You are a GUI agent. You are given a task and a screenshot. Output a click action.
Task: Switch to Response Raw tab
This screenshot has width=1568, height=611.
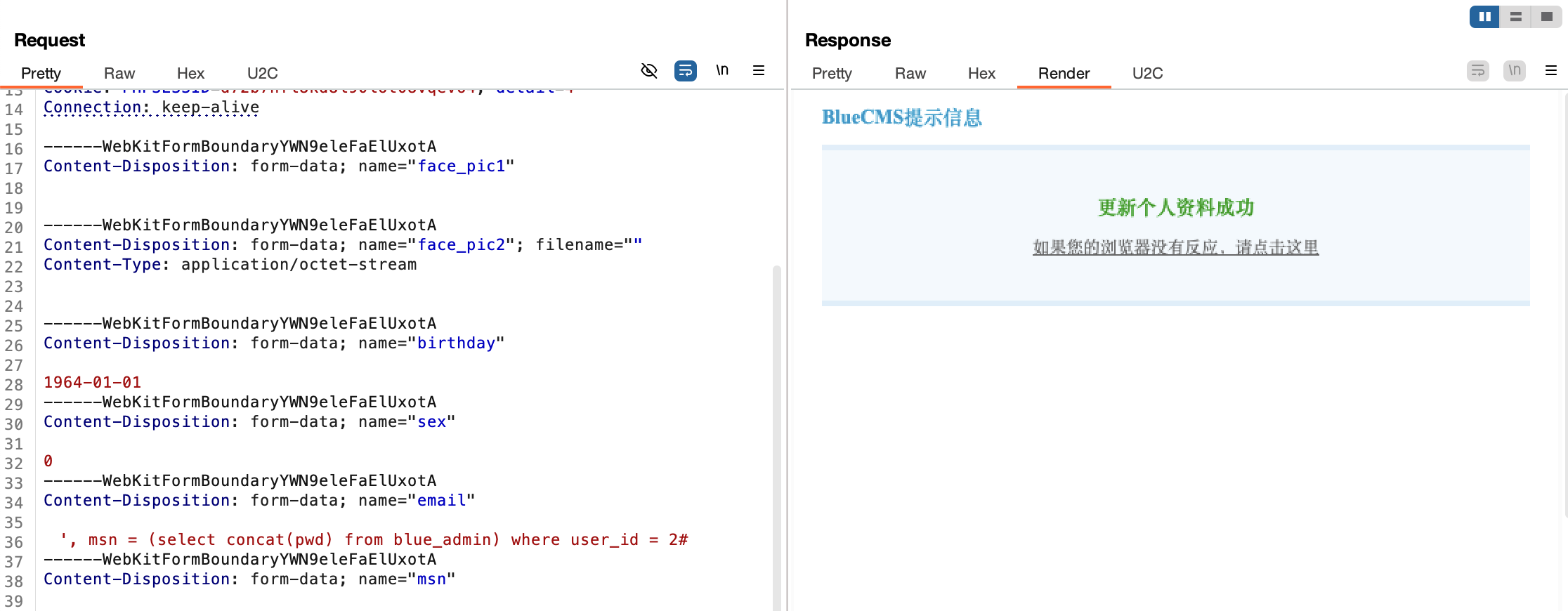click(910, 73)
